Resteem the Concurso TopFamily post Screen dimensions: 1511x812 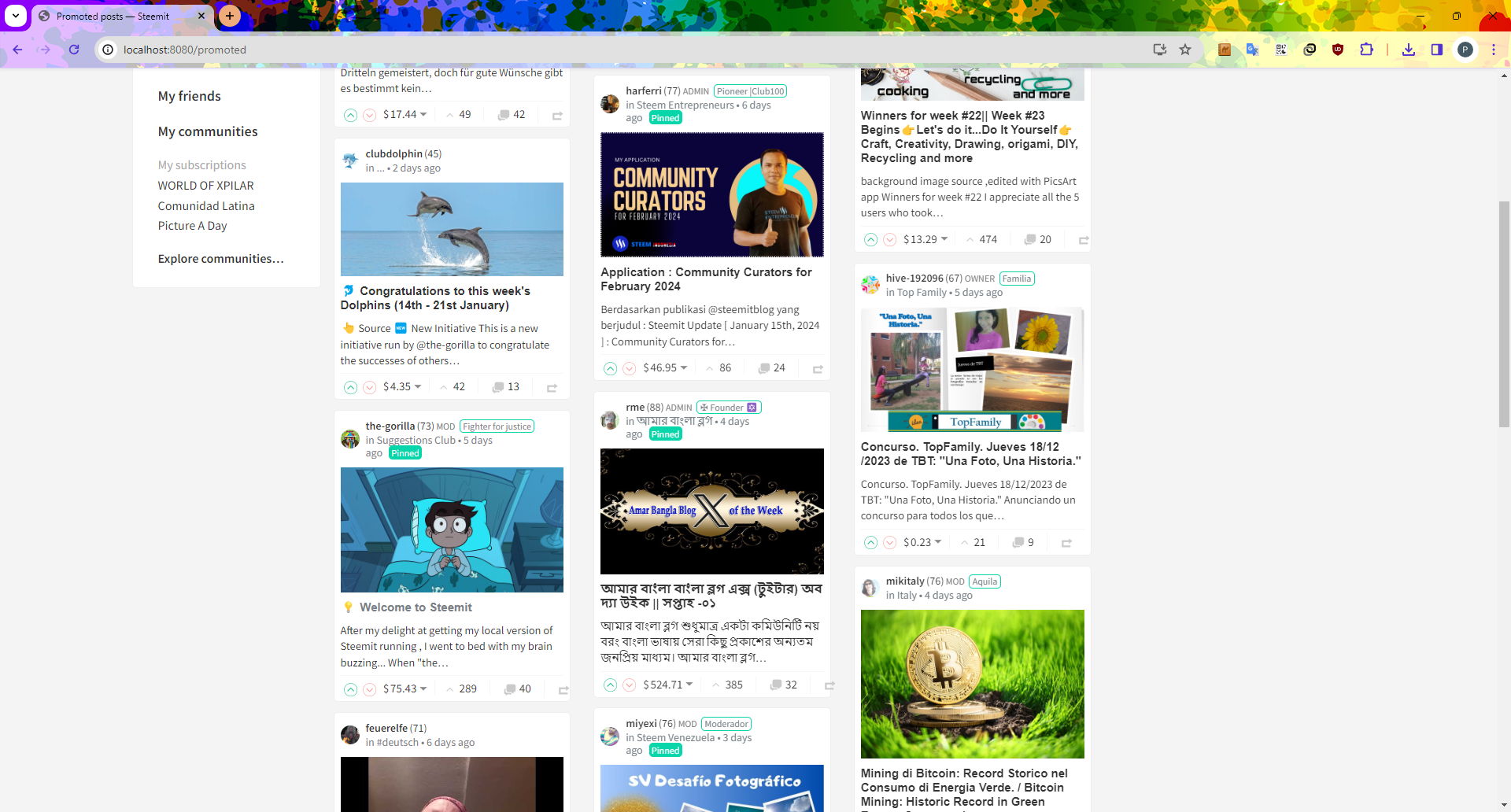tap(1066, 543)
